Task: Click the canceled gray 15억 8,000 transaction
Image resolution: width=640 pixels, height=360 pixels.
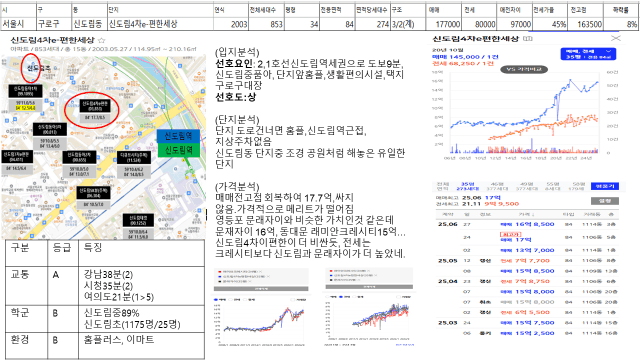Action: click(x=527, y=302)
